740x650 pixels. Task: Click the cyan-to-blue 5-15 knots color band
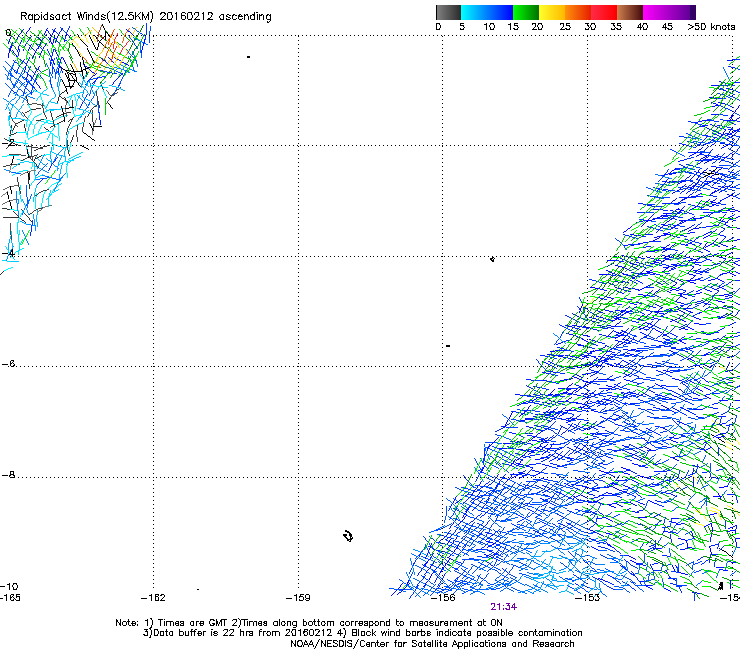(487, 12)
